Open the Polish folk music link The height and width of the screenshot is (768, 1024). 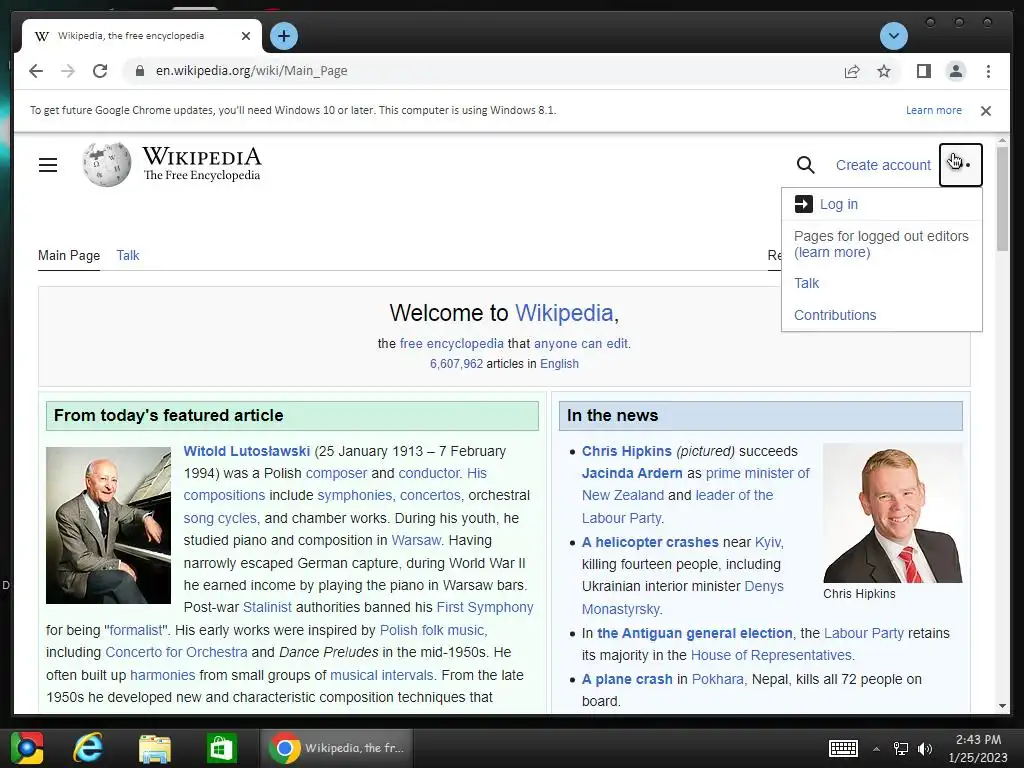[432, 630]
